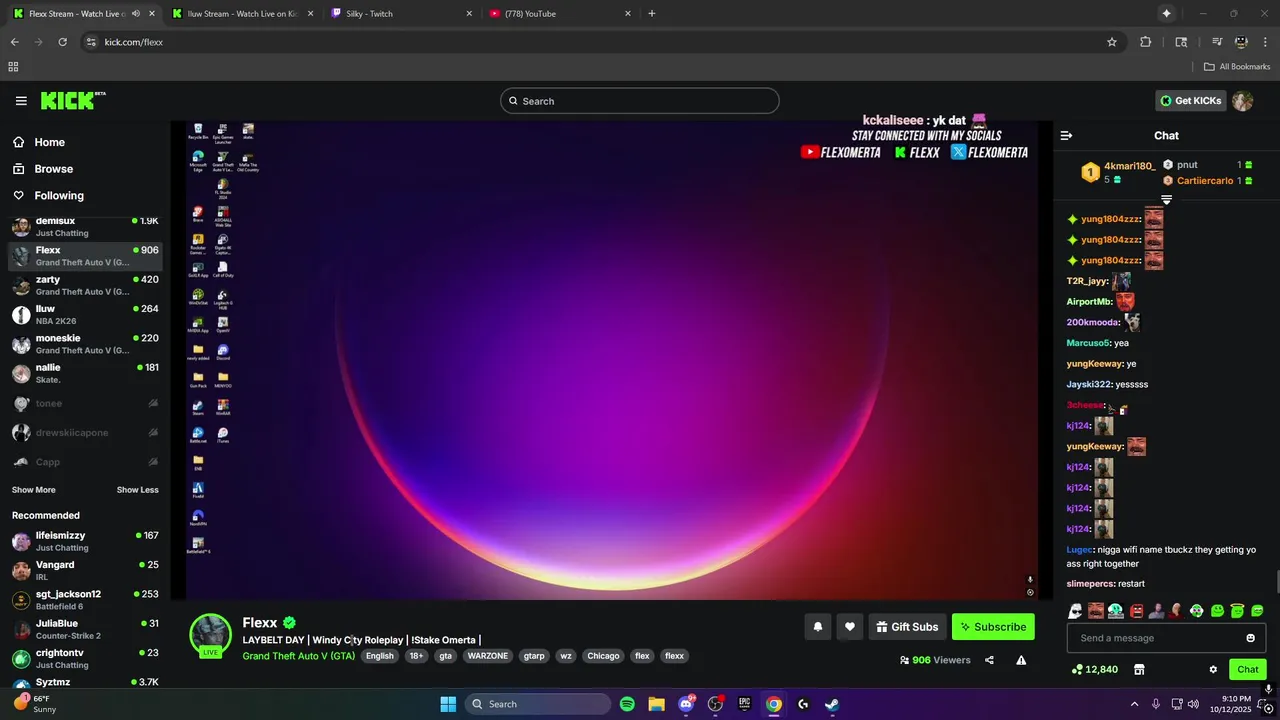Insert the green halo emote

click(x=1237, y=611)
